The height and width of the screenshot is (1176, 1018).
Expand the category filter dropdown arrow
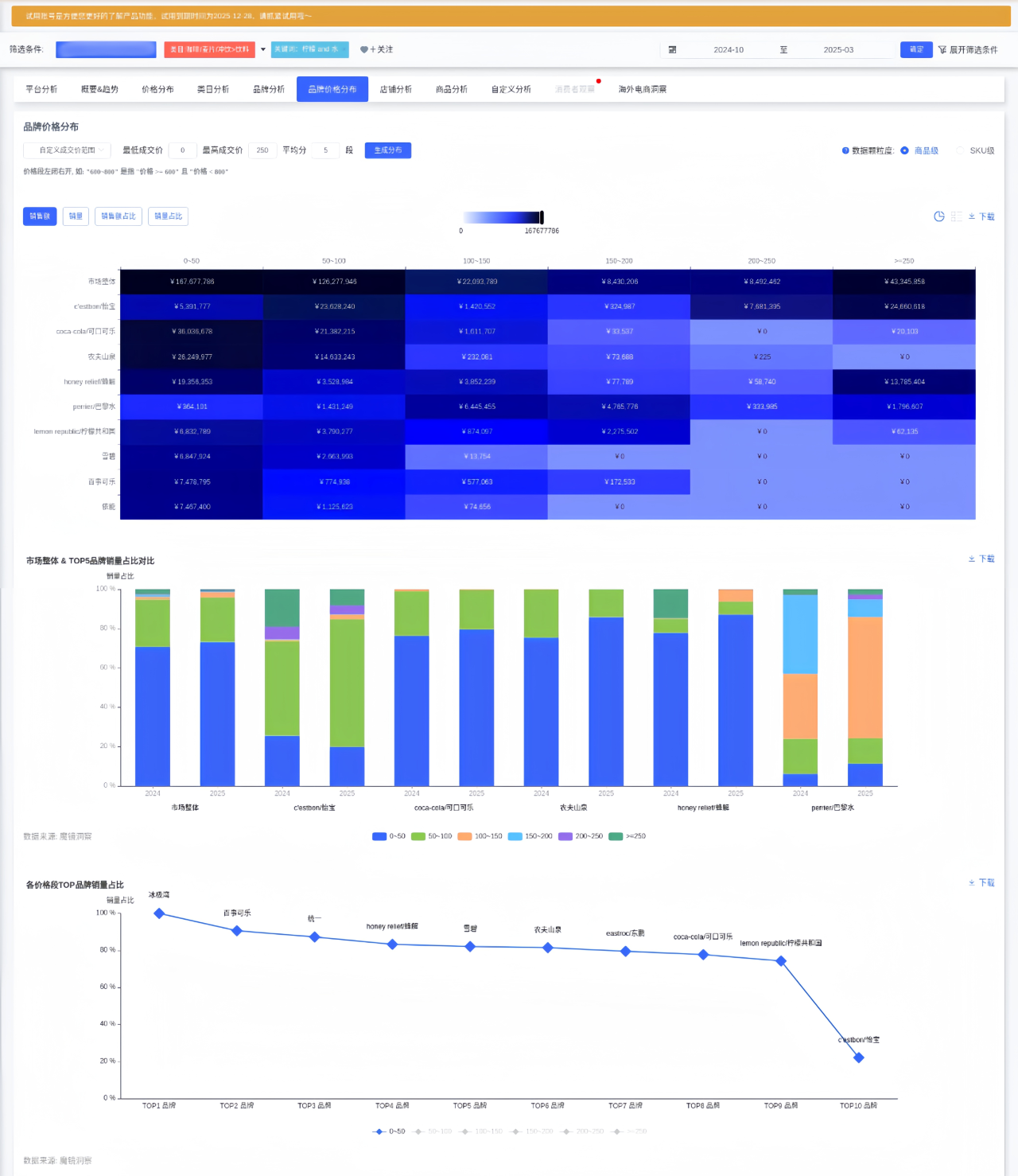click(x=263, y=49)
